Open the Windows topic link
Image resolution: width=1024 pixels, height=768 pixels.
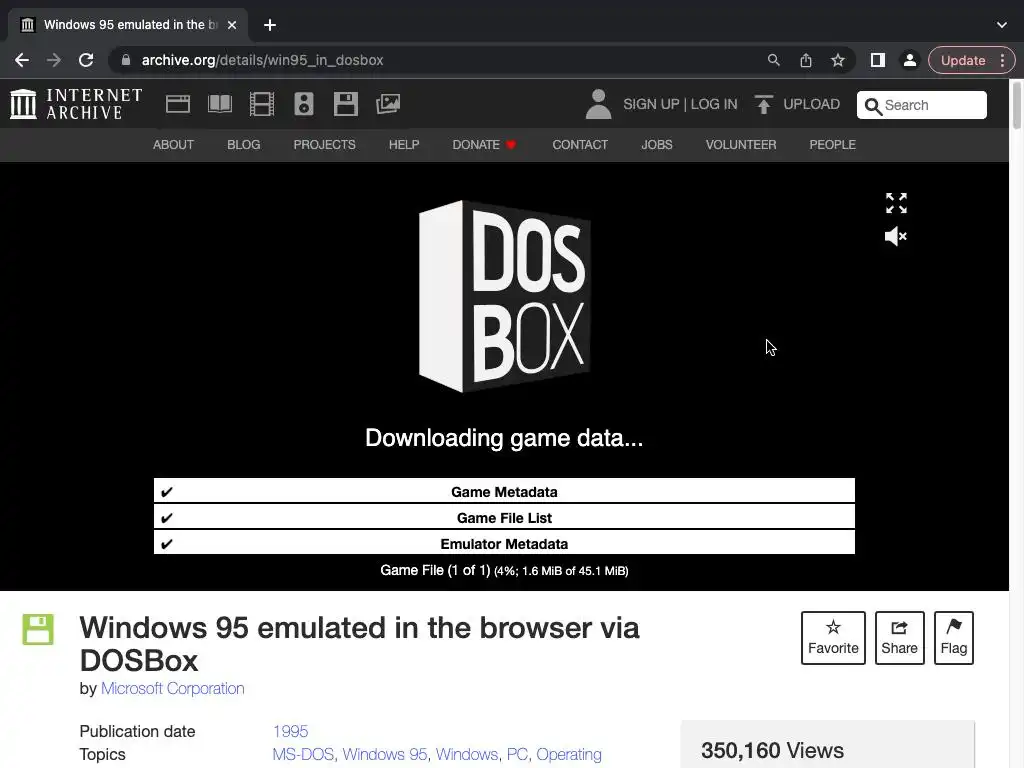pos(467,754)
